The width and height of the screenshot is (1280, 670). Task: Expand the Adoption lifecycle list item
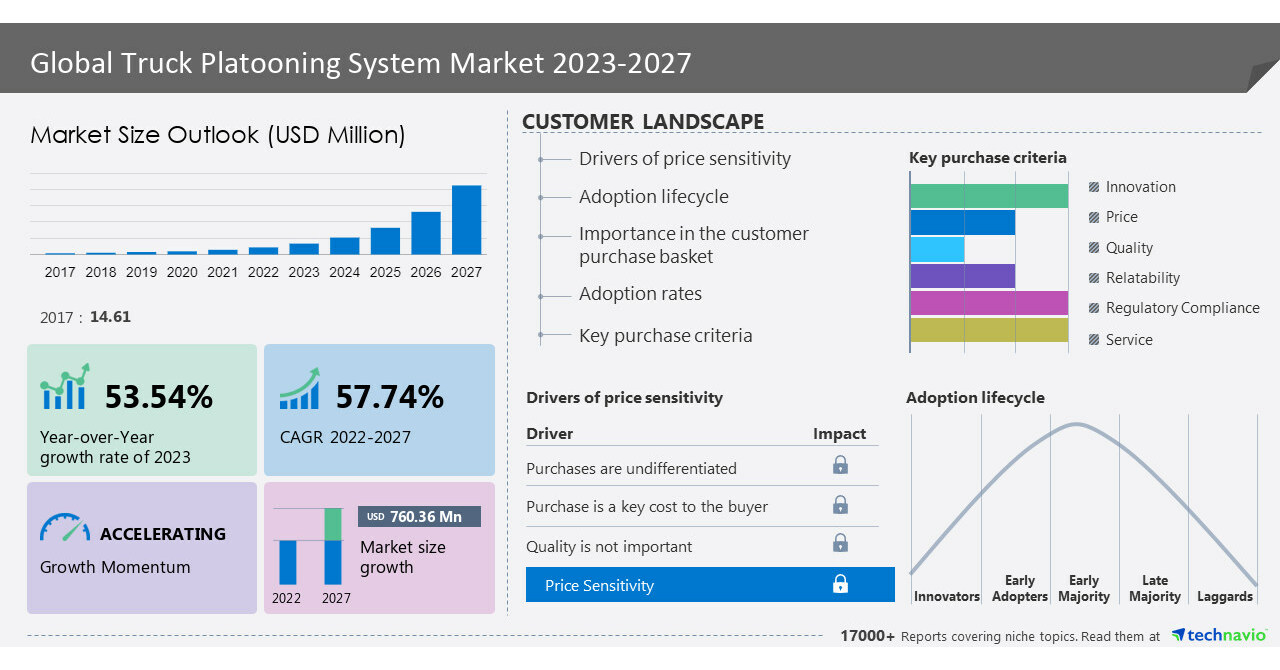click(653, 197)
